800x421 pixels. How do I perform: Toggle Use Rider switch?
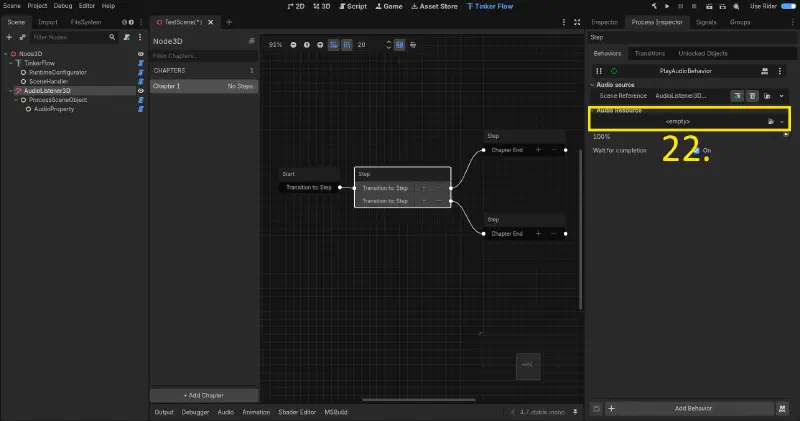point(789,6)
